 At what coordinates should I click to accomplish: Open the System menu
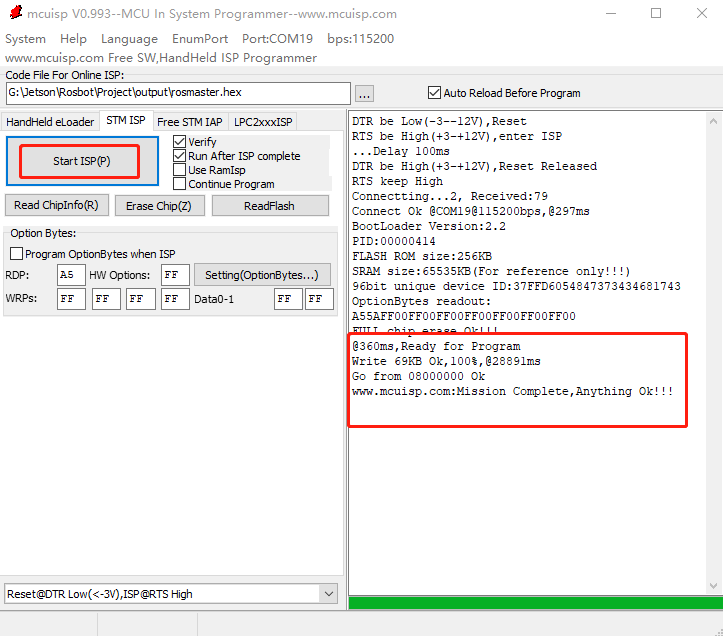[25, 39]
